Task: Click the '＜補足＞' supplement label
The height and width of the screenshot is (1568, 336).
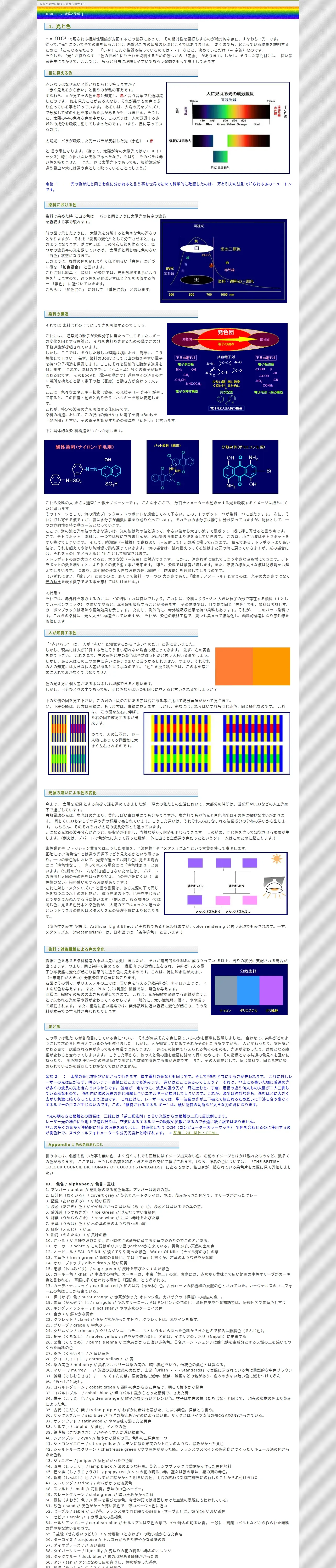Action: pos(53,593)
